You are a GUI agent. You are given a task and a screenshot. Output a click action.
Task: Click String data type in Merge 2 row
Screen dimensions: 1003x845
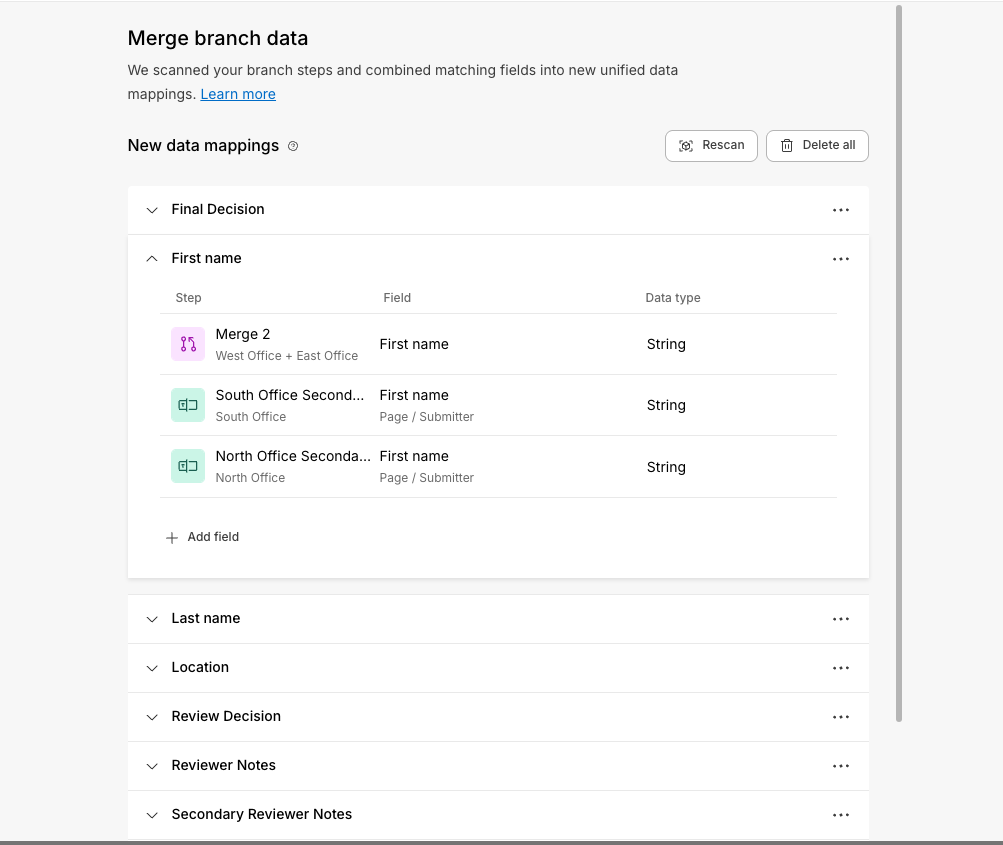pos(666,344)
